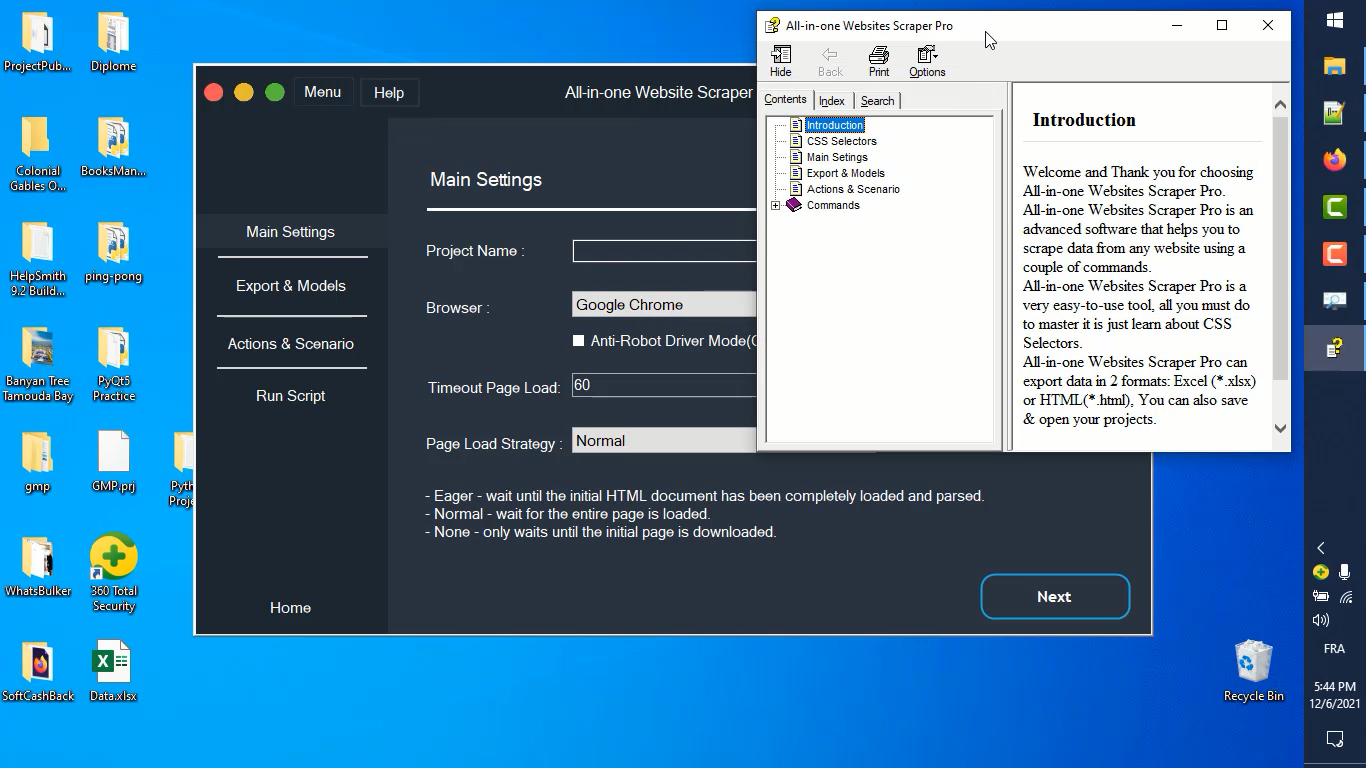Click the volume icon in system tray

[x=1321, y=620]
